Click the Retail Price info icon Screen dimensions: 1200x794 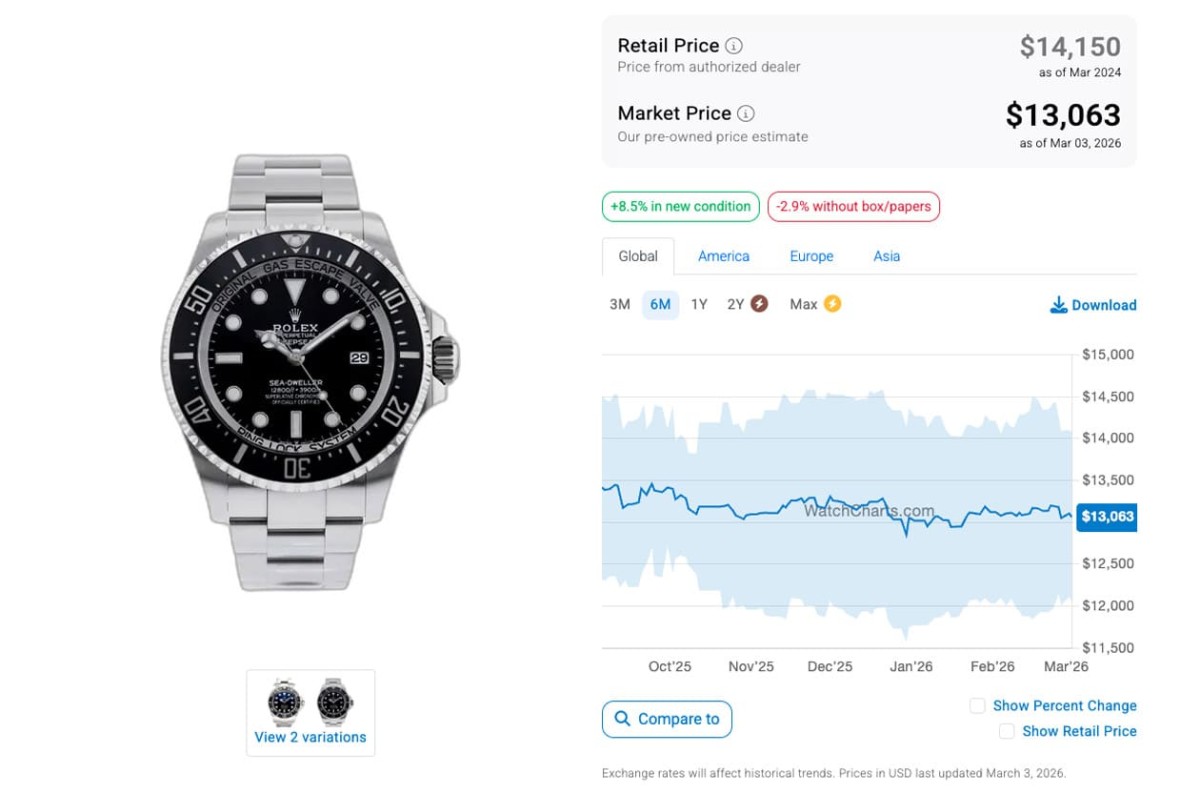734,46
